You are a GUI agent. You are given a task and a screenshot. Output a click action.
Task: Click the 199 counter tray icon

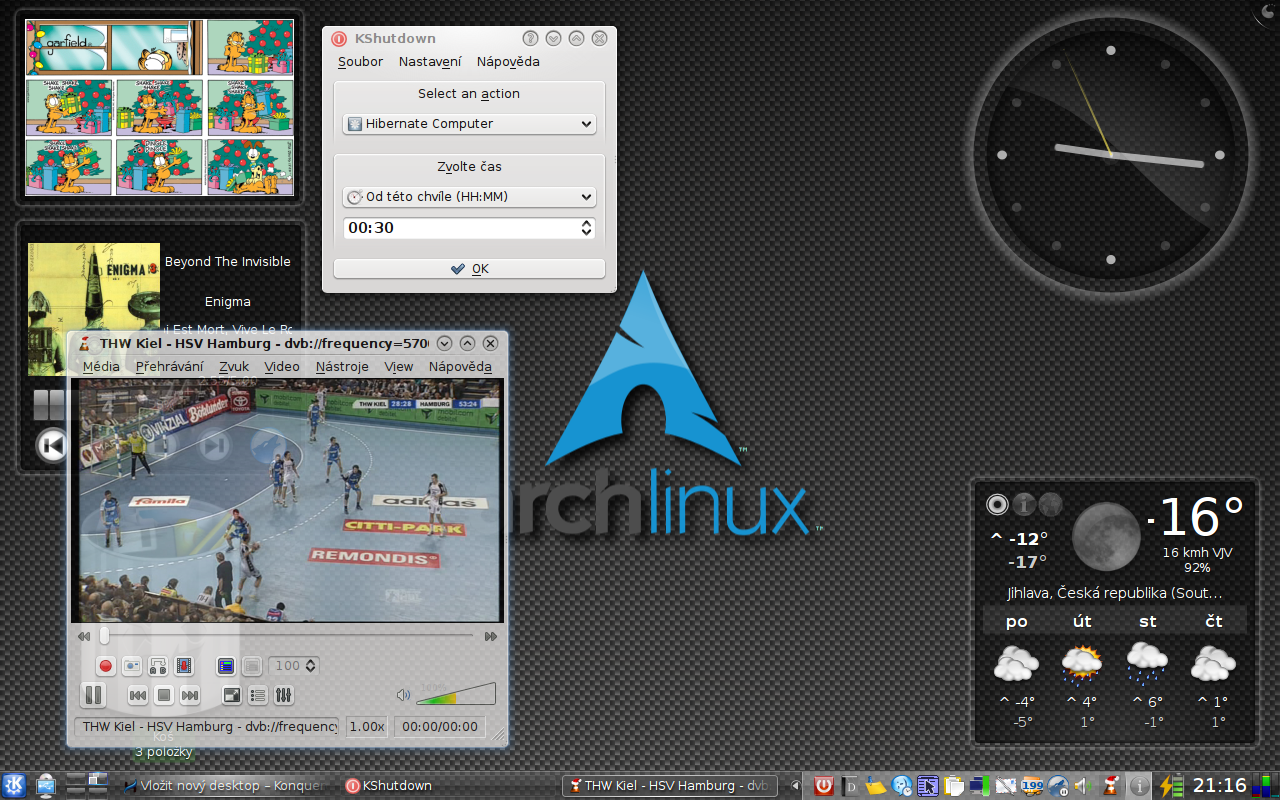[1032, 786]
